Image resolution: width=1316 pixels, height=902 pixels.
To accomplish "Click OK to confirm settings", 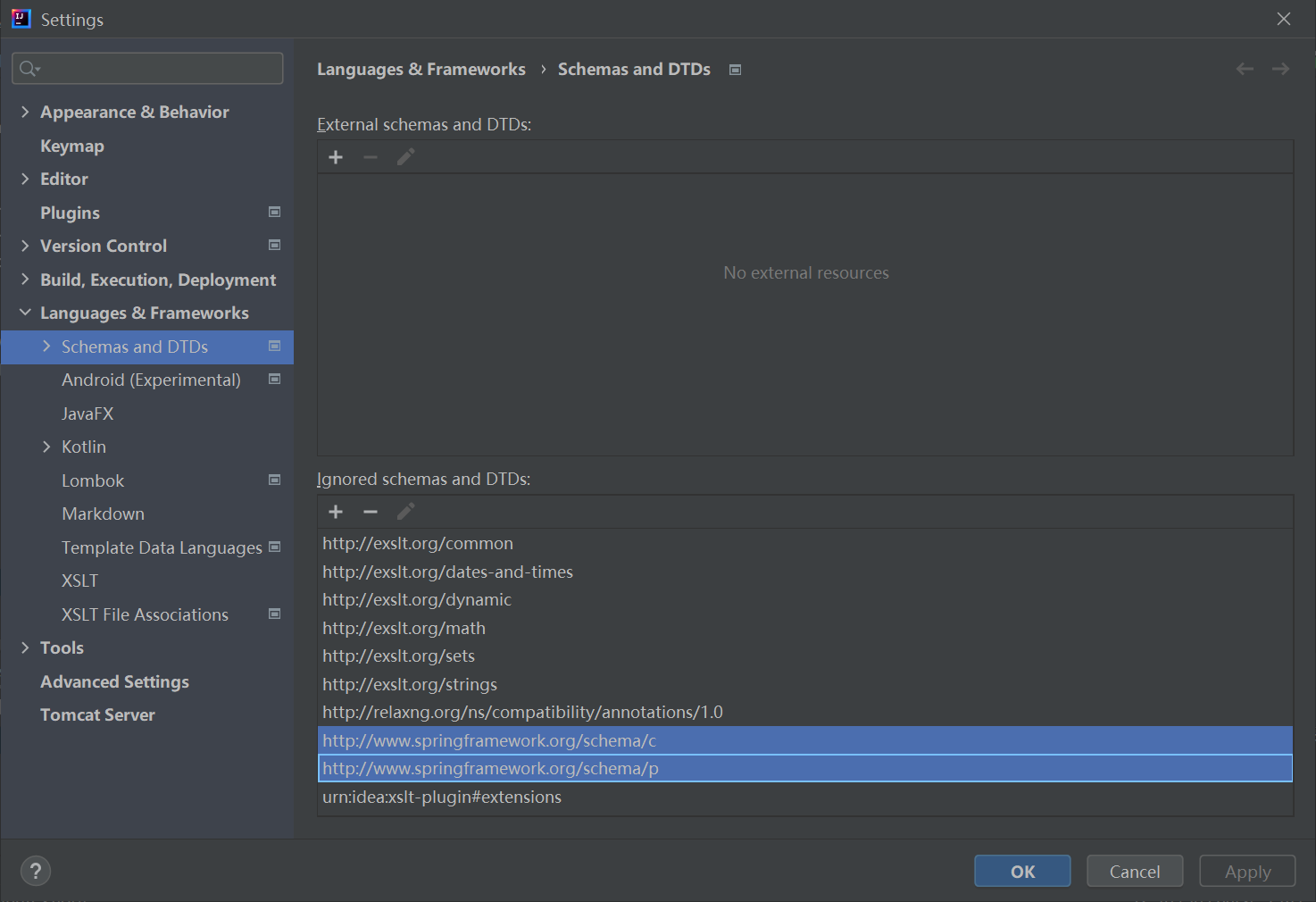I will (1022, 871).
